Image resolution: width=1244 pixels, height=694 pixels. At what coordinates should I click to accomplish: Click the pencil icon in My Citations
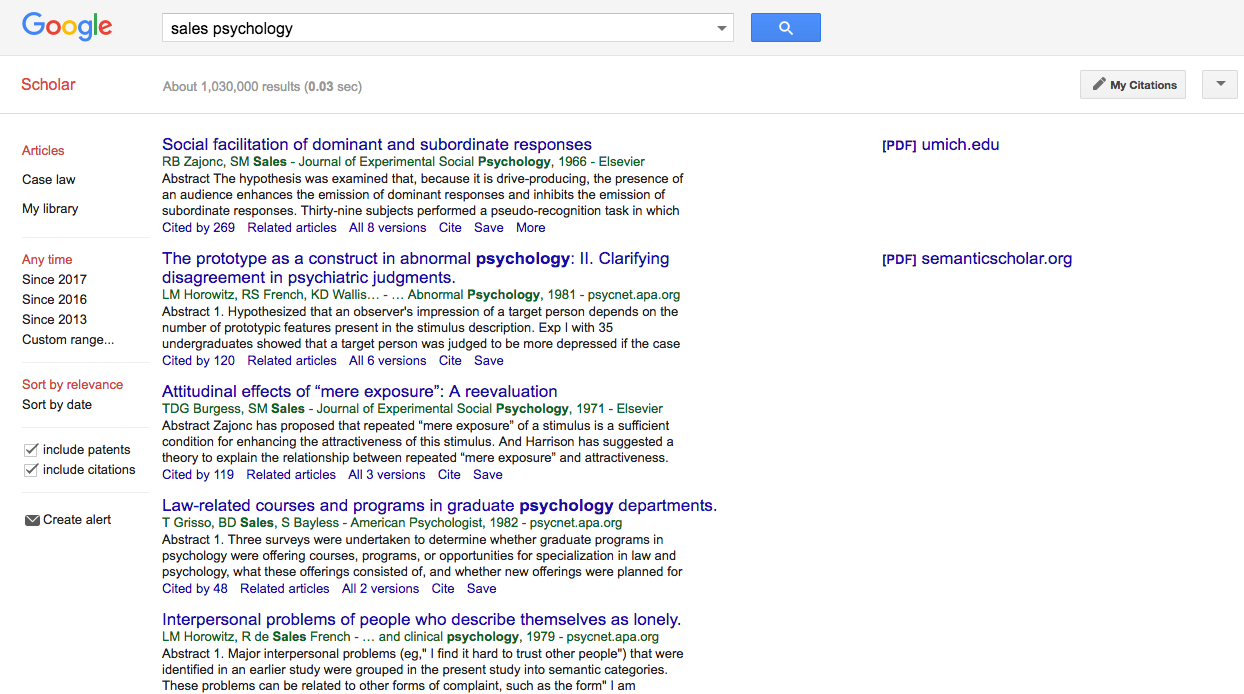point(1099,84)
